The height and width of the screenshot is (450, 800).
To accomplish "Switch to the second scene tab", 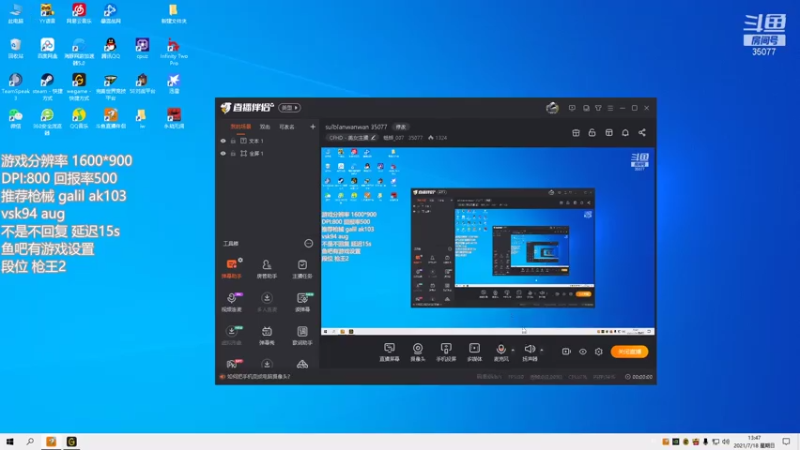I will [265, 127].
